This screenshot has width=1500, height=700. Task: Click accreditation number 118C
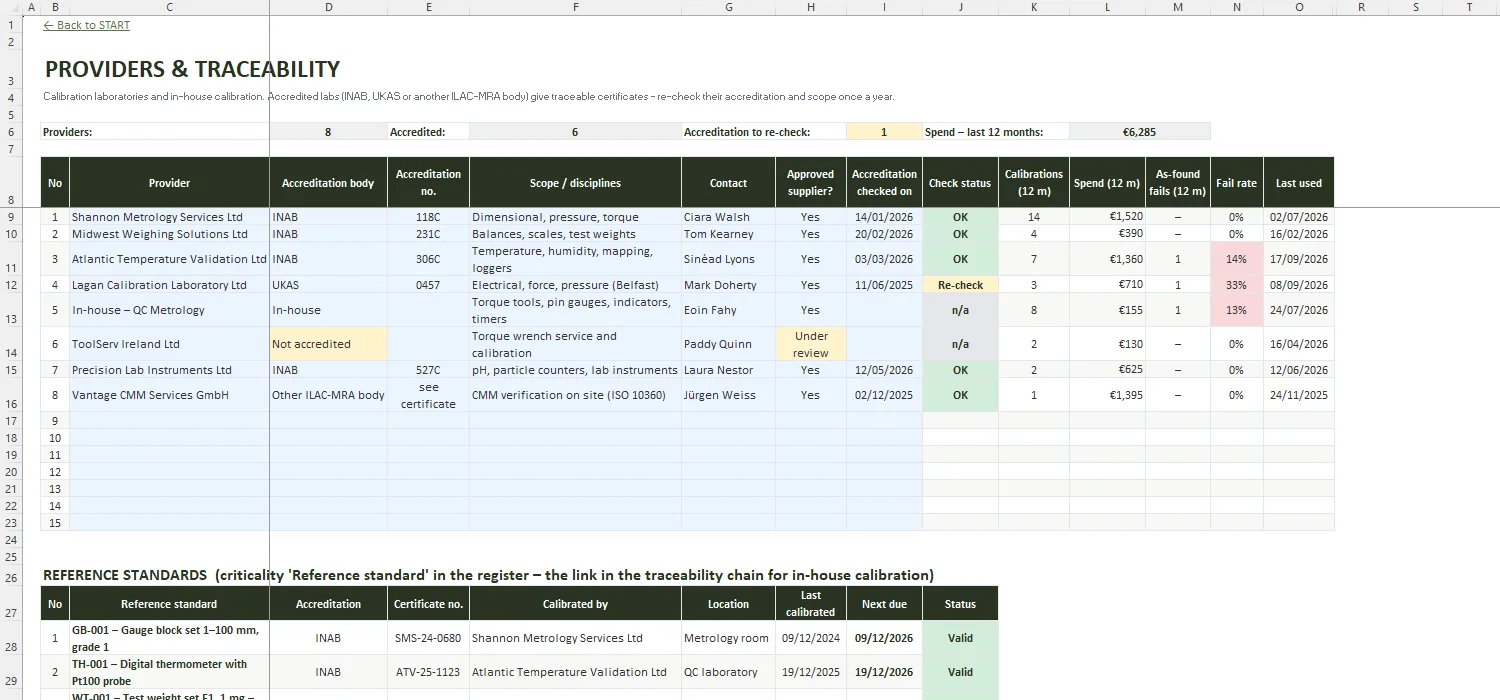[x=428, y=217]
